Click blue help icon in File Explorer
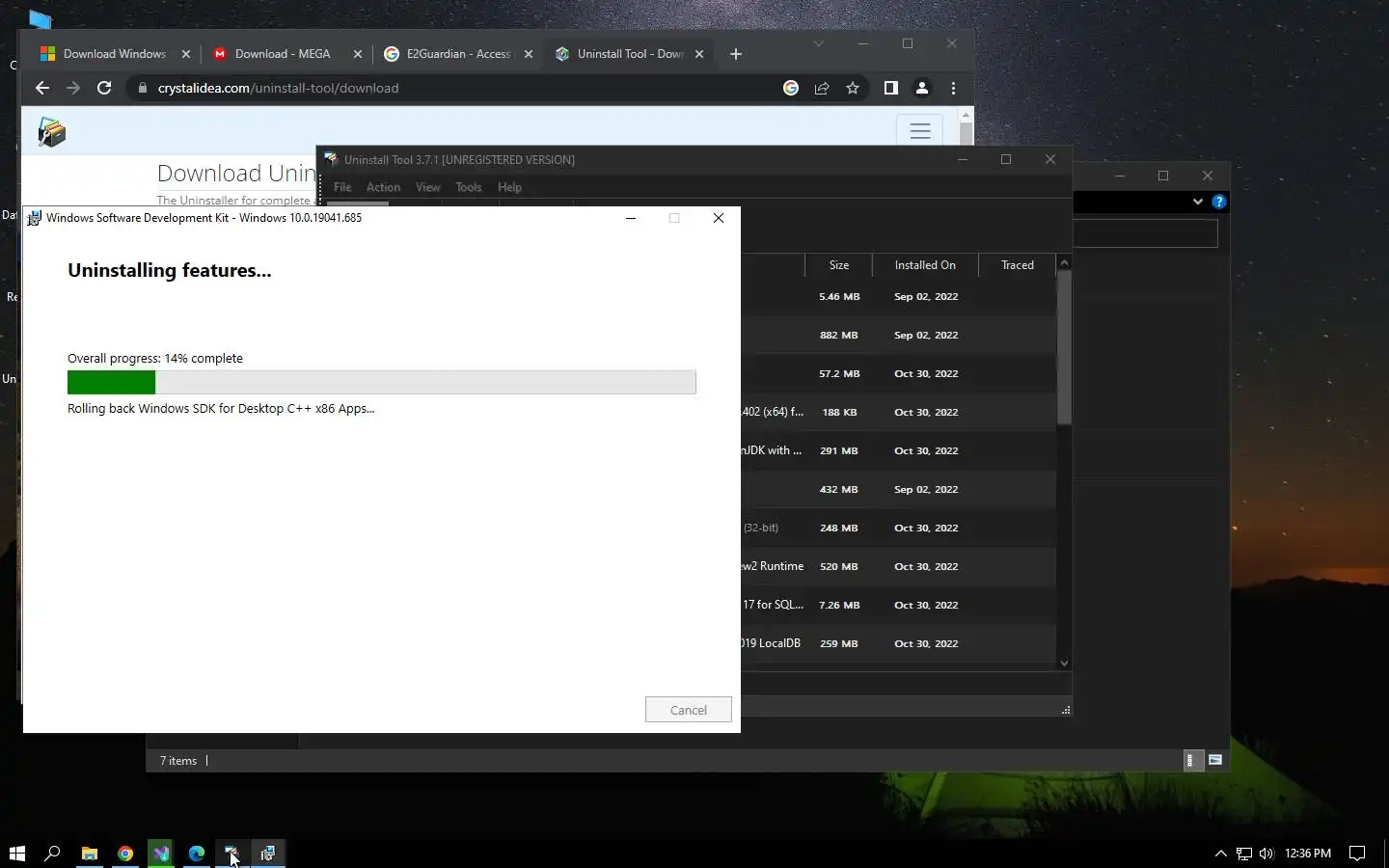Viewport: 1389px width, 868px height. [x=1218, y=202]
